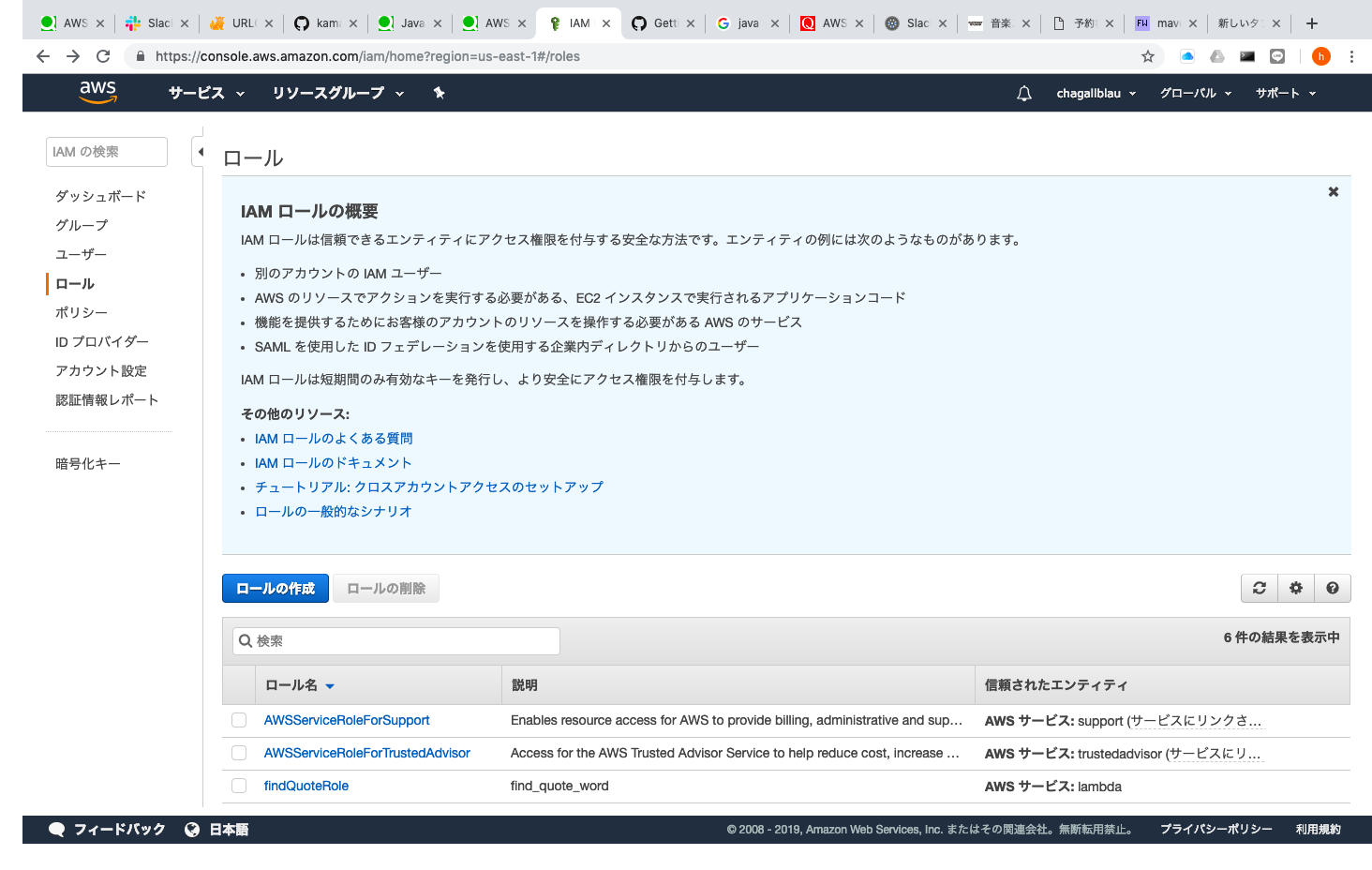This screenshot has width=1372, height=870.
Task: Refresh the roles list with refresh icon
Action: tap(1260, 588)
